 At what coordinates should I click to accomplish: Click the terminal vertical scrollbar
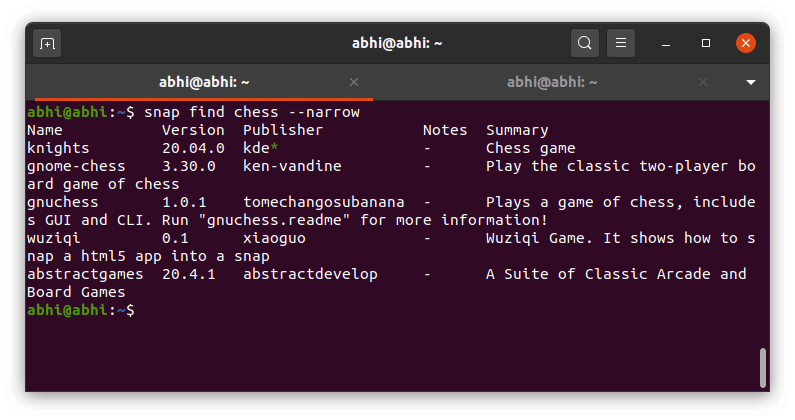pos(763,367)
